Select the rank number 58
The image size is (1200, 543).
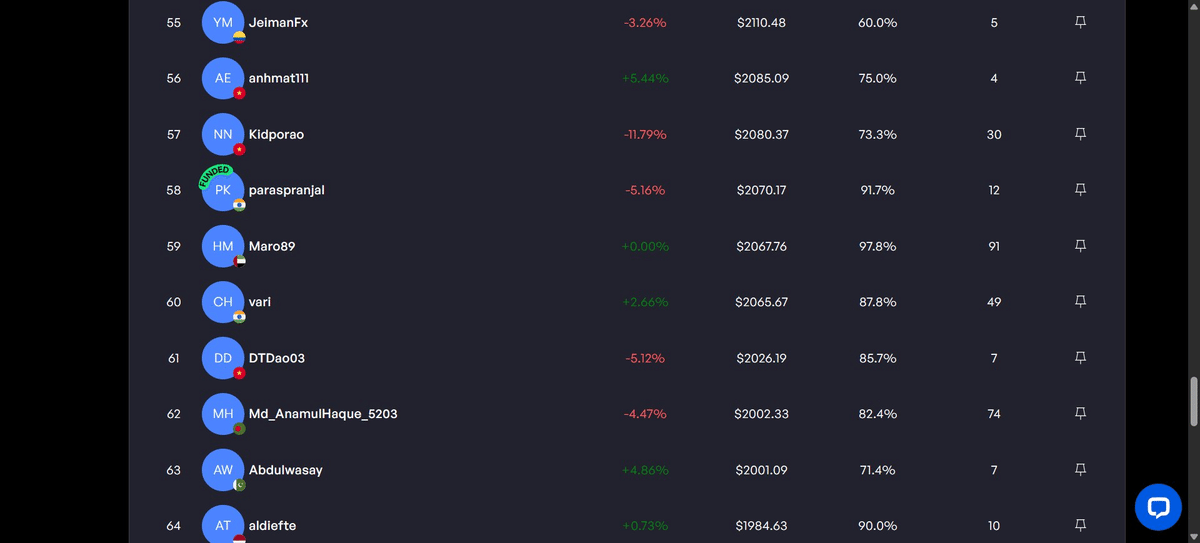point(174,190)
